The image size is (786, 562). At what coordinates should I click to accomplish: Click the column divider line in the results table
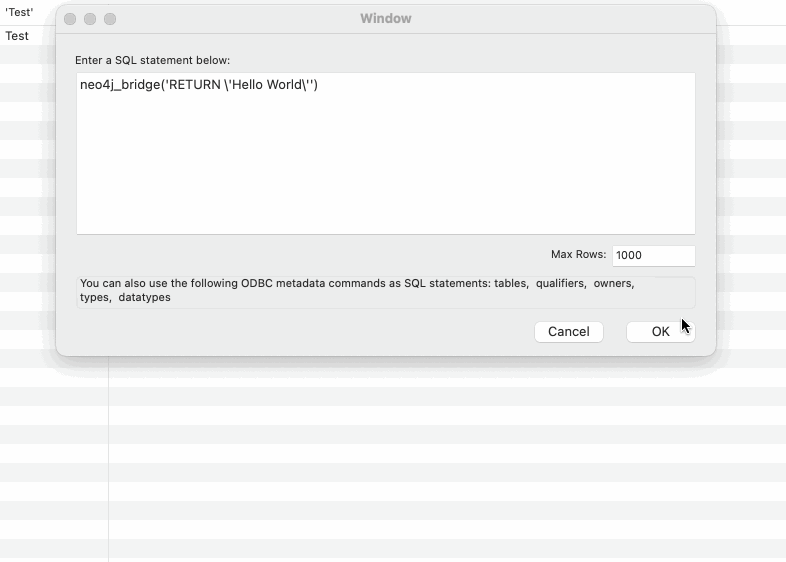point(108,459)
